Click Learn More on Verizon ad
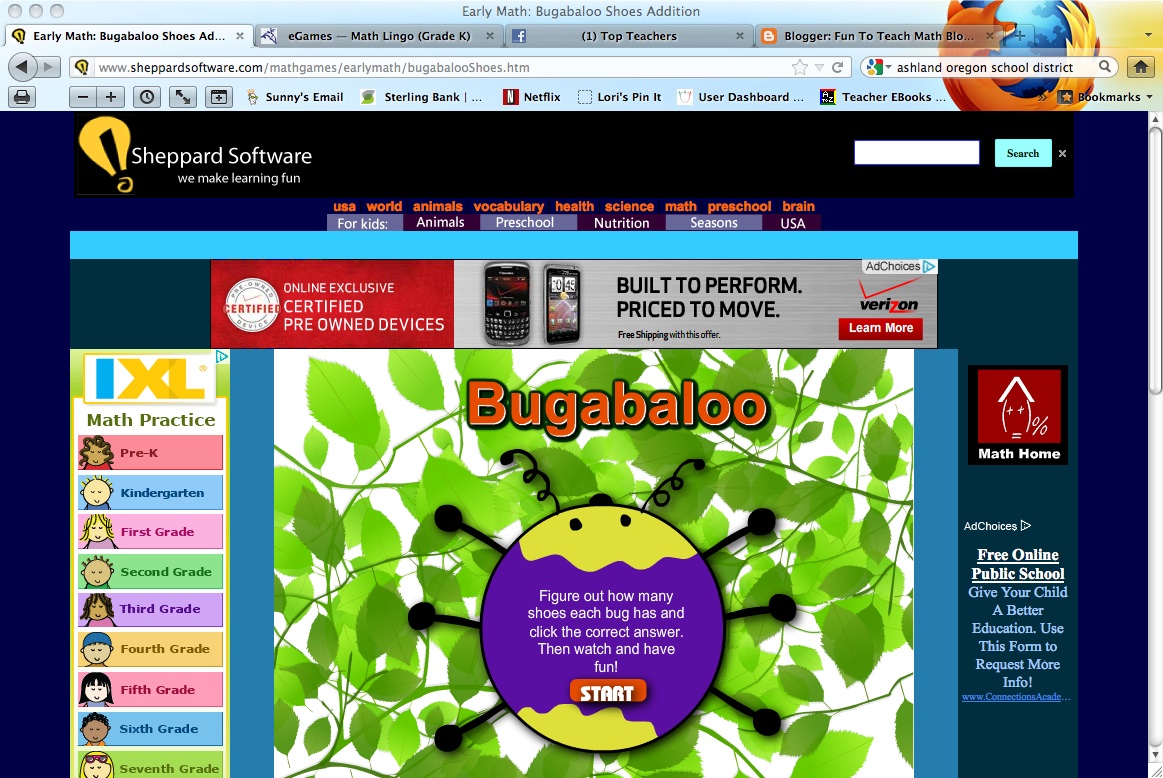This screenshot has height=778, width=1163. coord(880,329)
